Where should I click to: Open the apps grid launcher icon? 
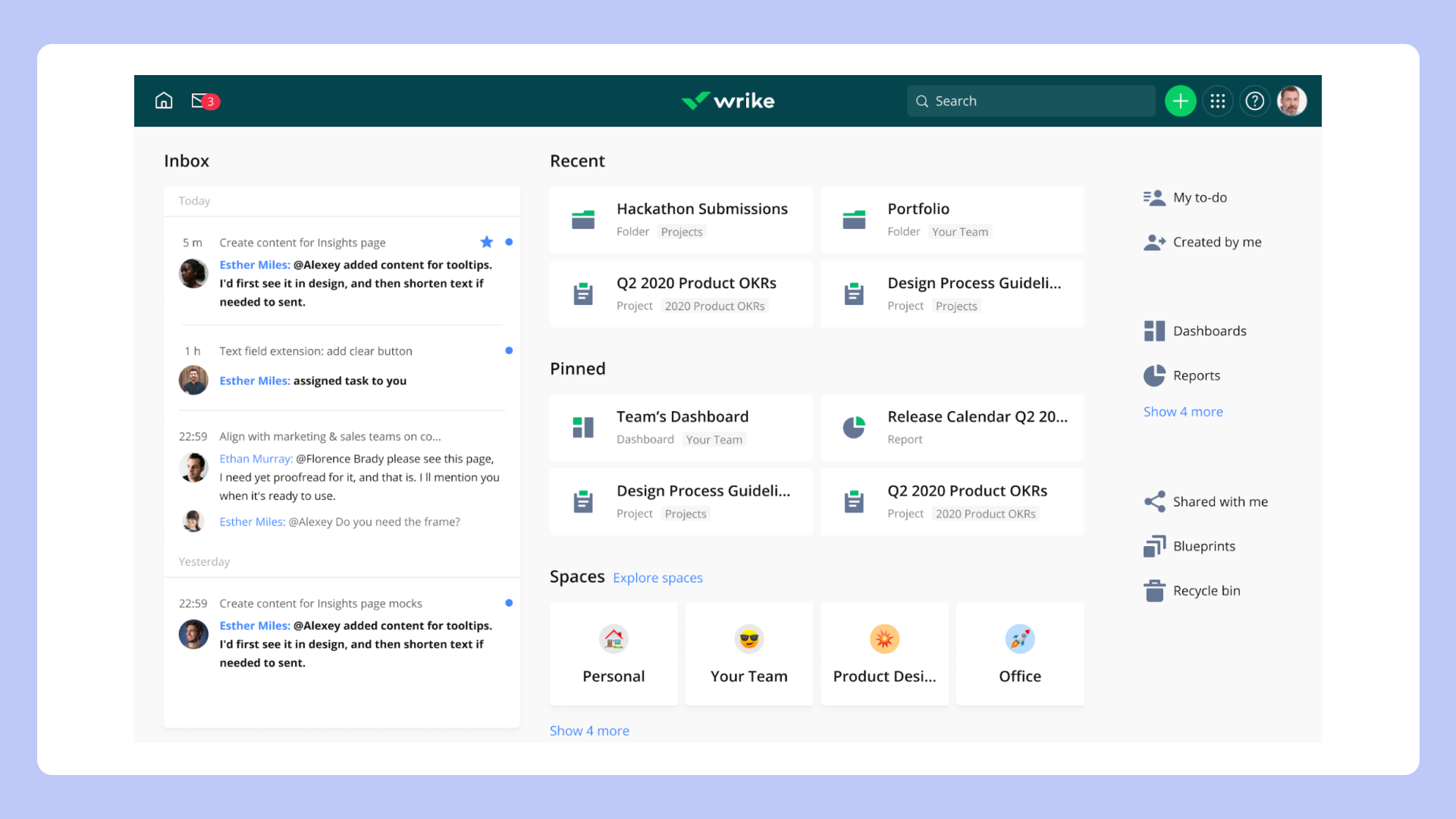pos(1218,101)
